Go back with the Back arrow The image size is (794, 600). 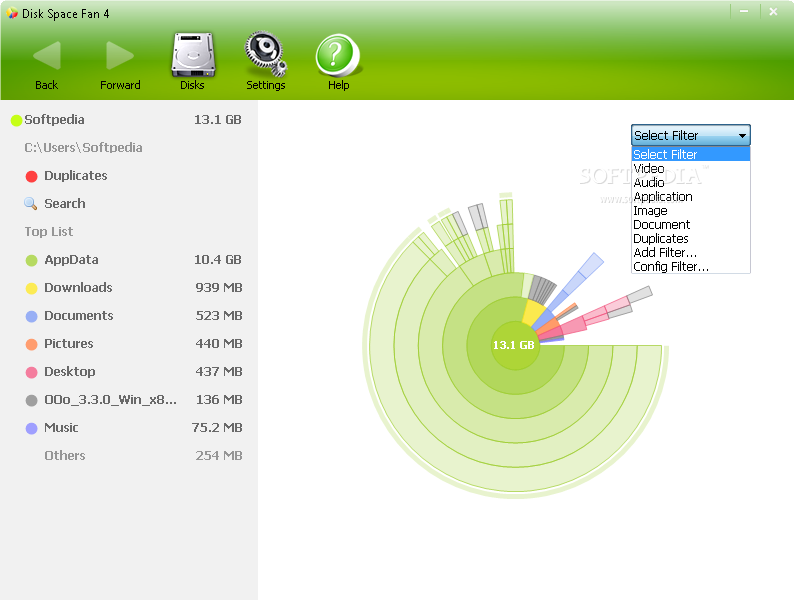tap(47, 55)
